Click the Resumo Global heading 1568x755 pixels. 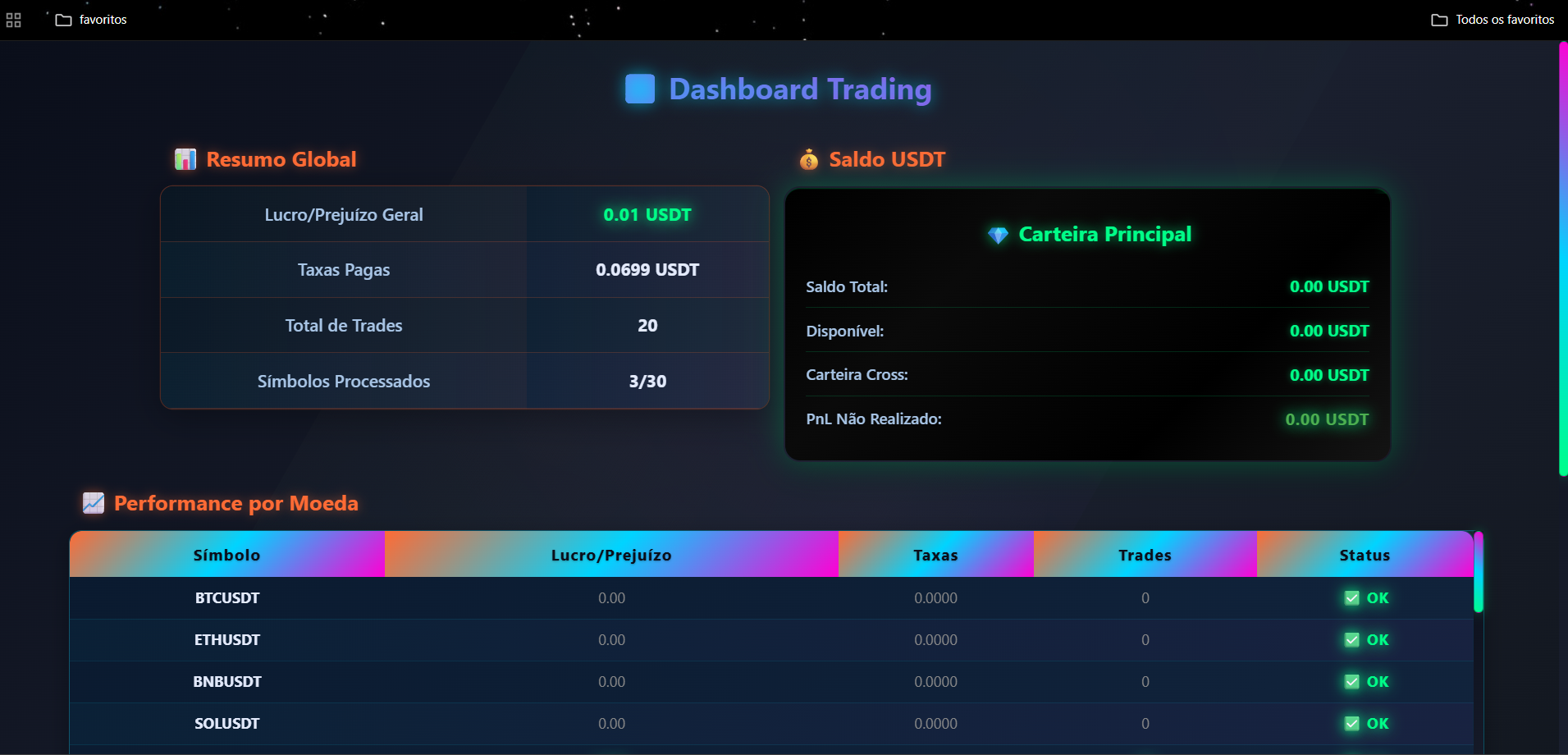point(281,159)
